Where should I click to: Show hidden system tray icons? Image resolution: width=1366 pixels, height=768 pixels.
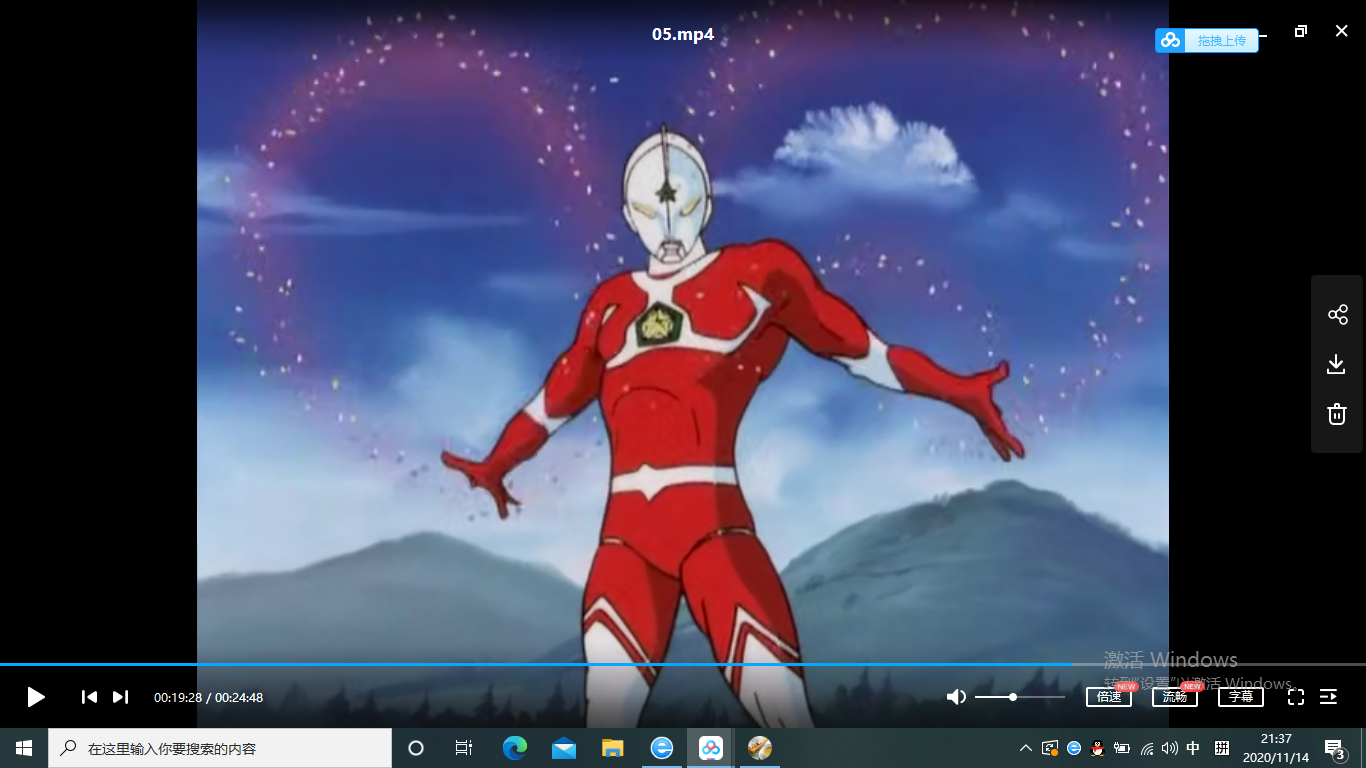(x=1025, y=748)
